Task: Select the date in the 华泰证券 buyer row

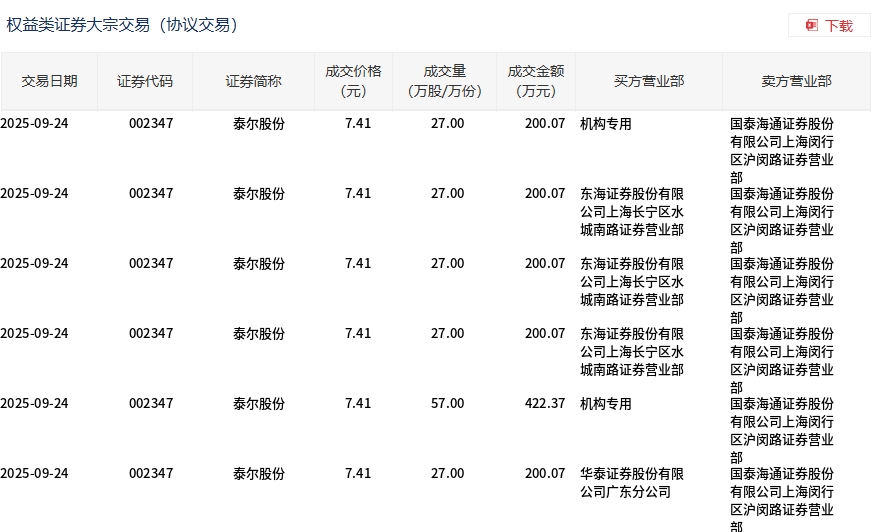Action: (x=35, y=474)
